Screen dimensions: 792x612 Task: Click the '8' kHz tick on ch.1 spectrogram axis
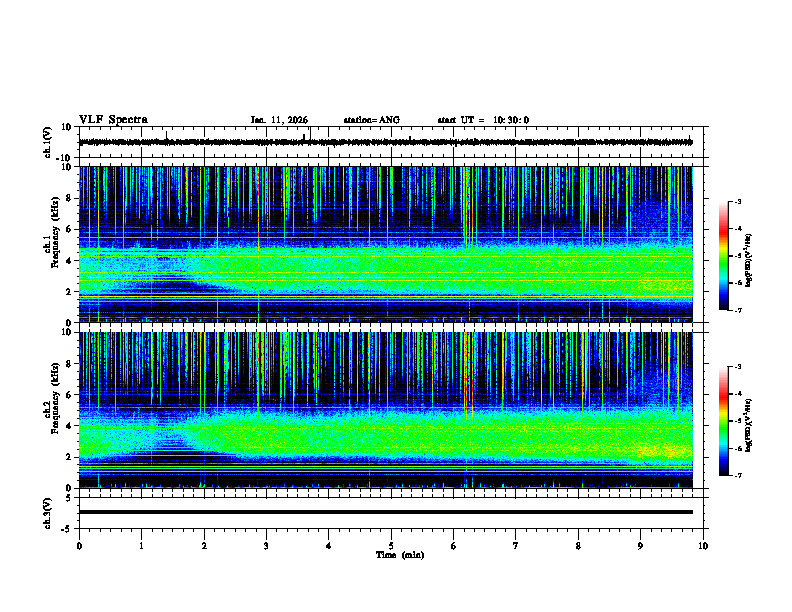tap(69, 198)
